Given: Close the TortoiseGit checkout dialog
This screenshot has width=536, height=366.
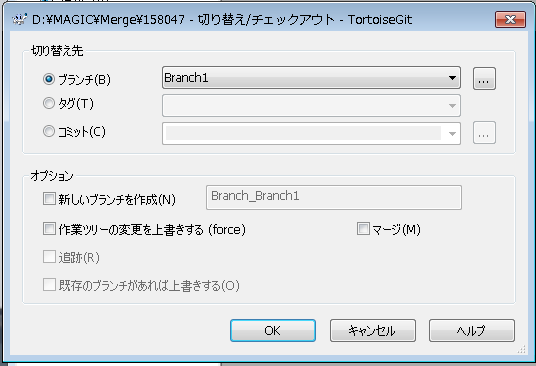Looking at the screenshot, I should tap(510, 19).
